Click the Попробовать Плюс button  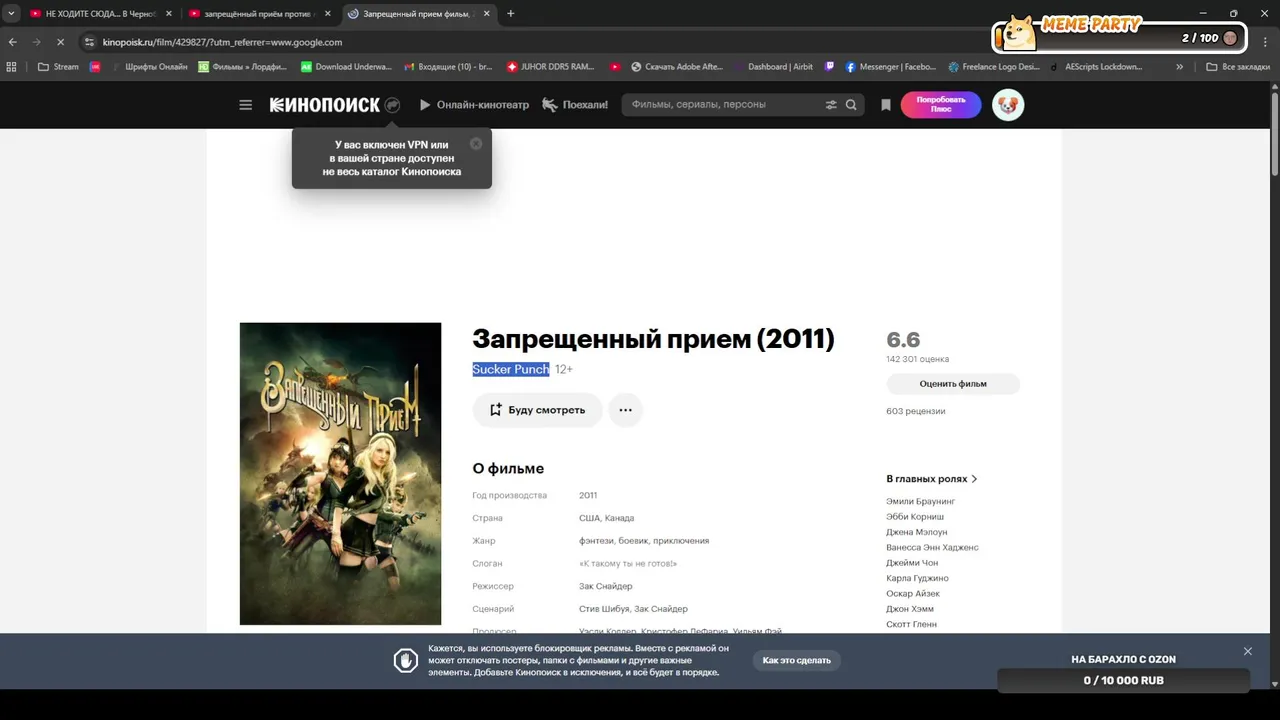[941, 105]
